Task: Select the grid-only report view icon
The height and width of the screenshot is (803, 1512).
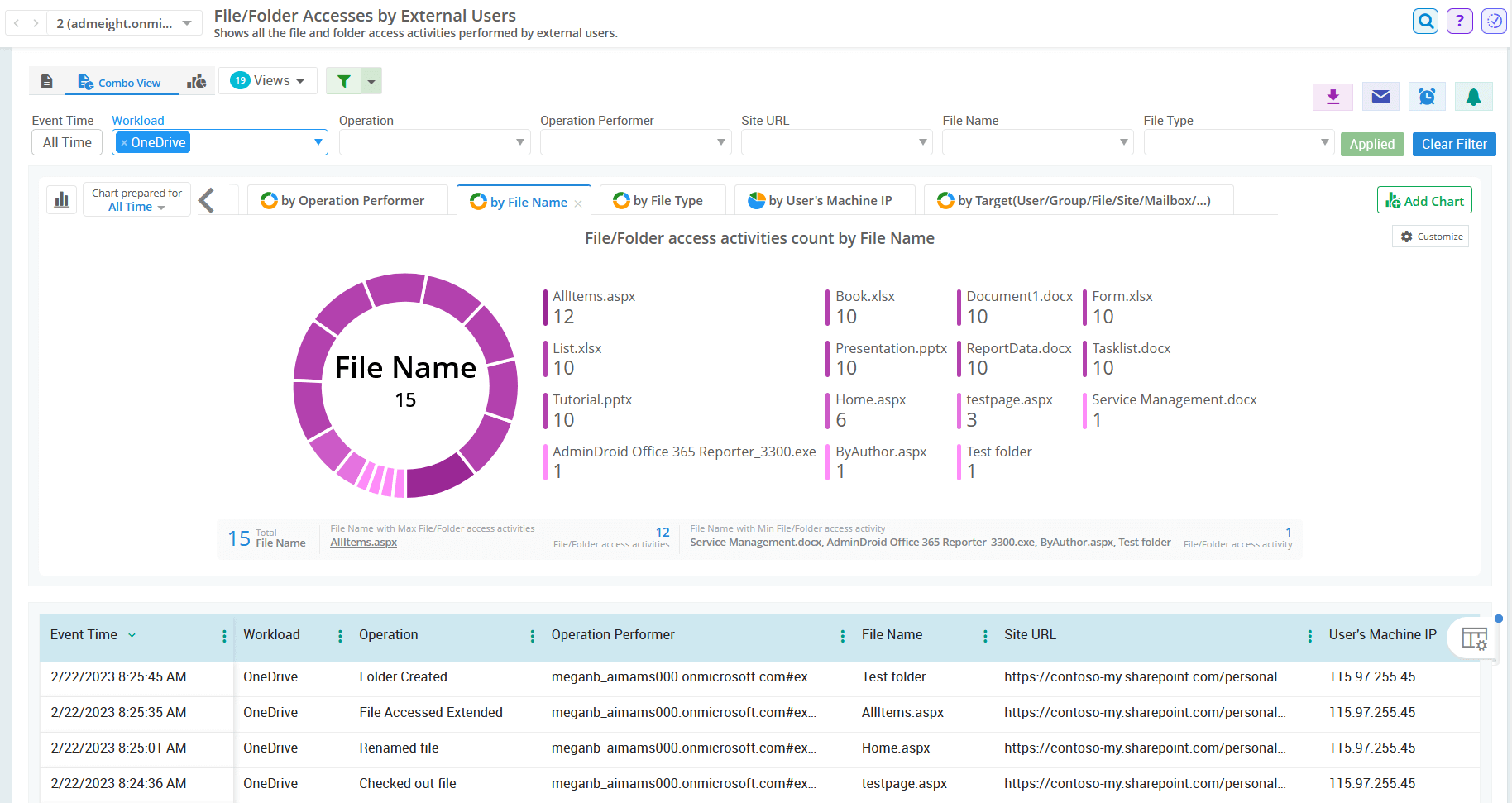Action: coord(46,81)
